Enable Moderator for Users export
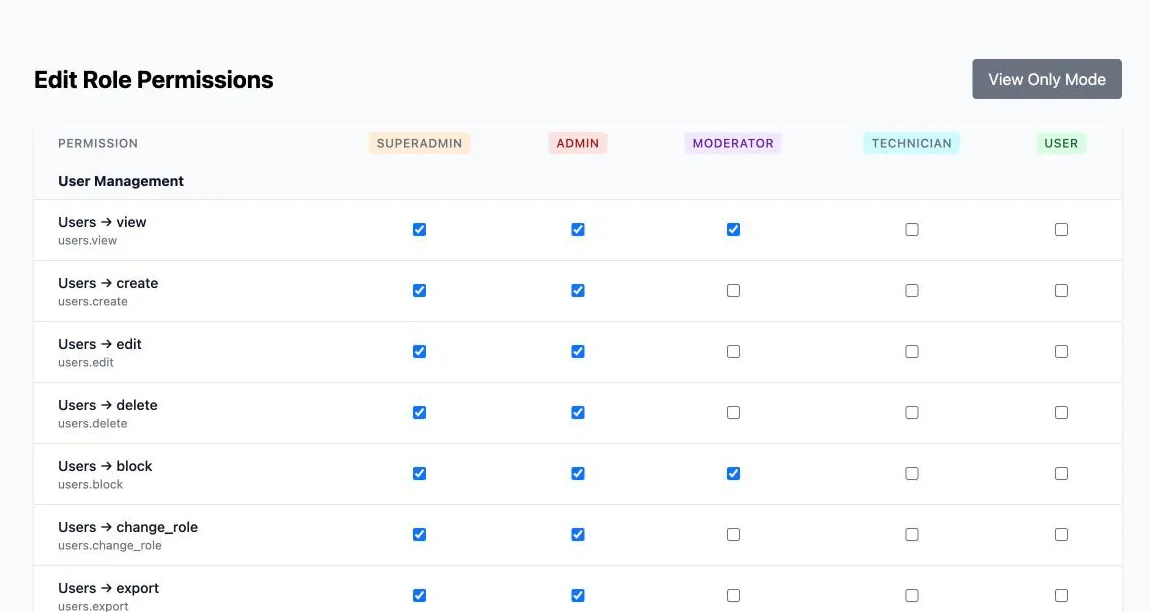The width and height of the screenshot is (1150, 612). (x=733, y=595)
